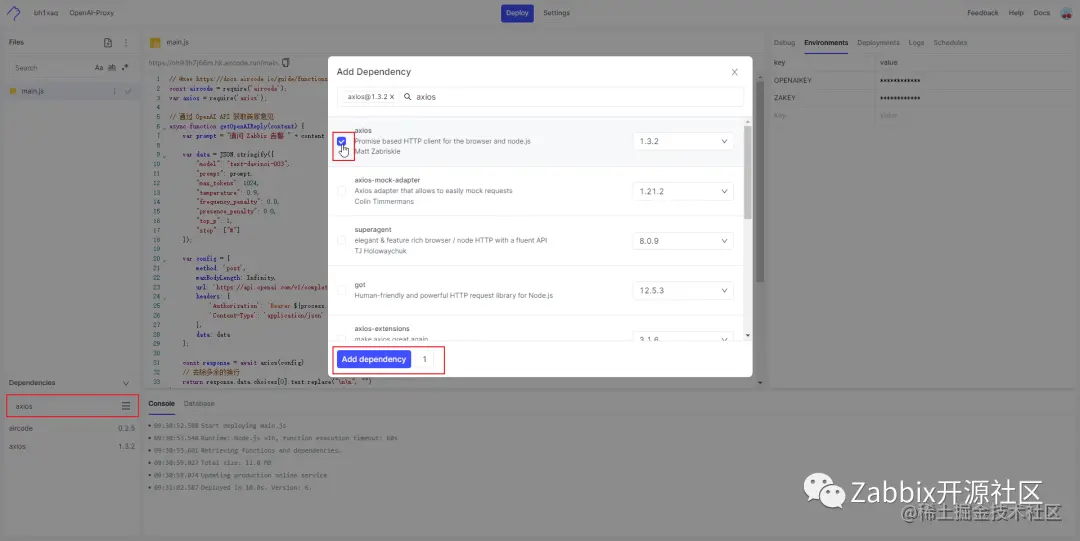Collapse the Dependencies panel
The width and height of the screenshot is (1080, 541).
(125, 382)
